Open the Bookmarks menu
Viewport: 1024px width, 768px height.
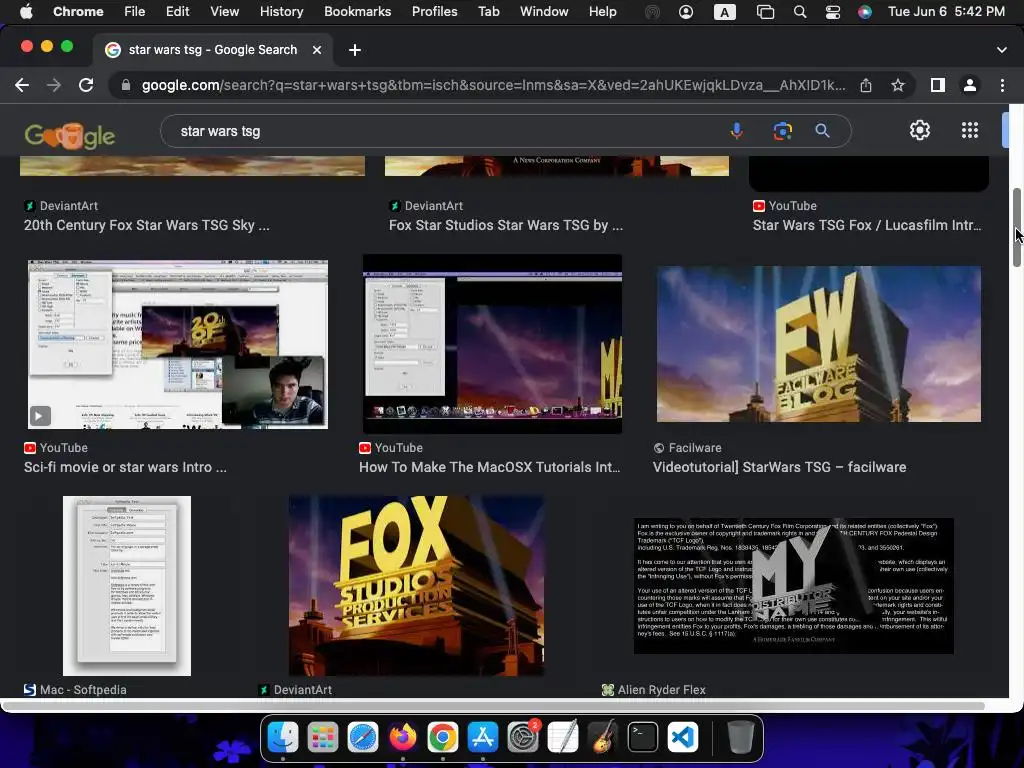[x=357, y=11]
